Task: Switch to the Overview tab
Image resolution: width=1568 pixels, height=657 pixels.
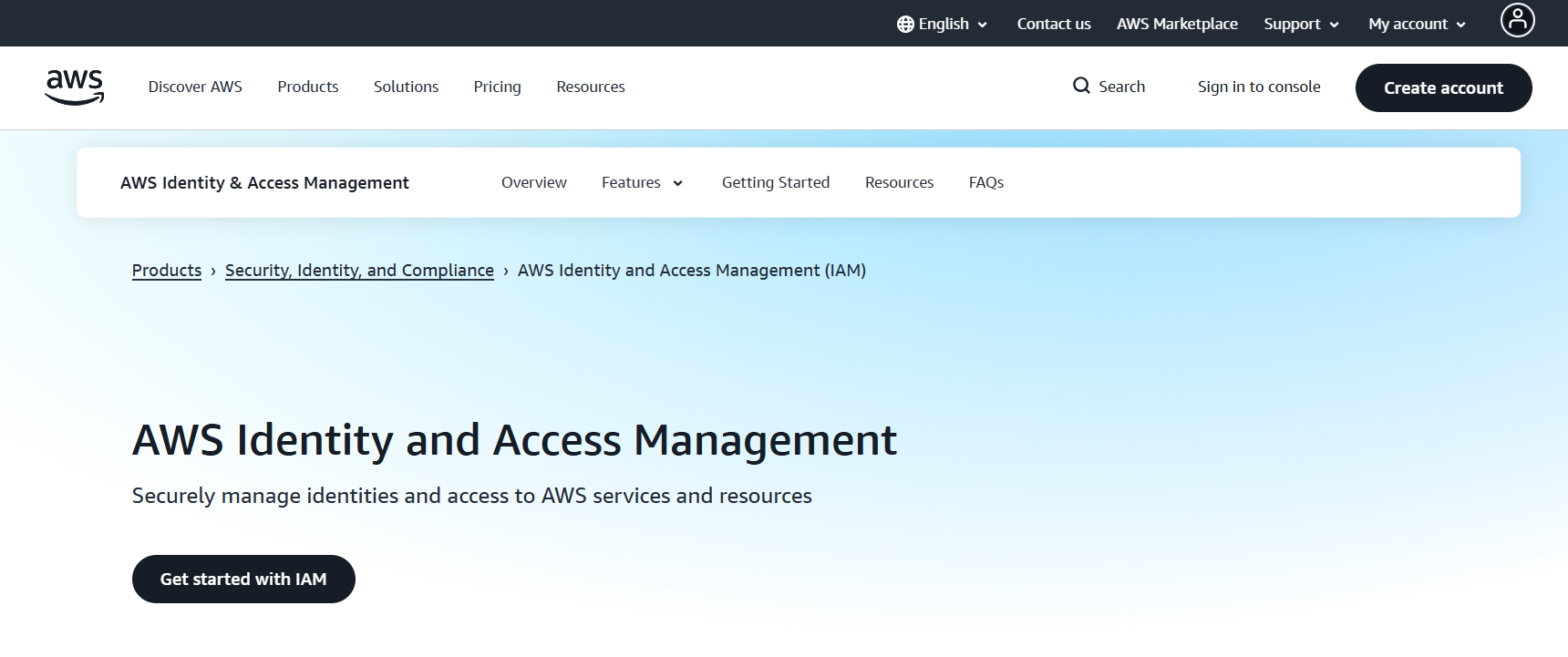Action: 534,182
